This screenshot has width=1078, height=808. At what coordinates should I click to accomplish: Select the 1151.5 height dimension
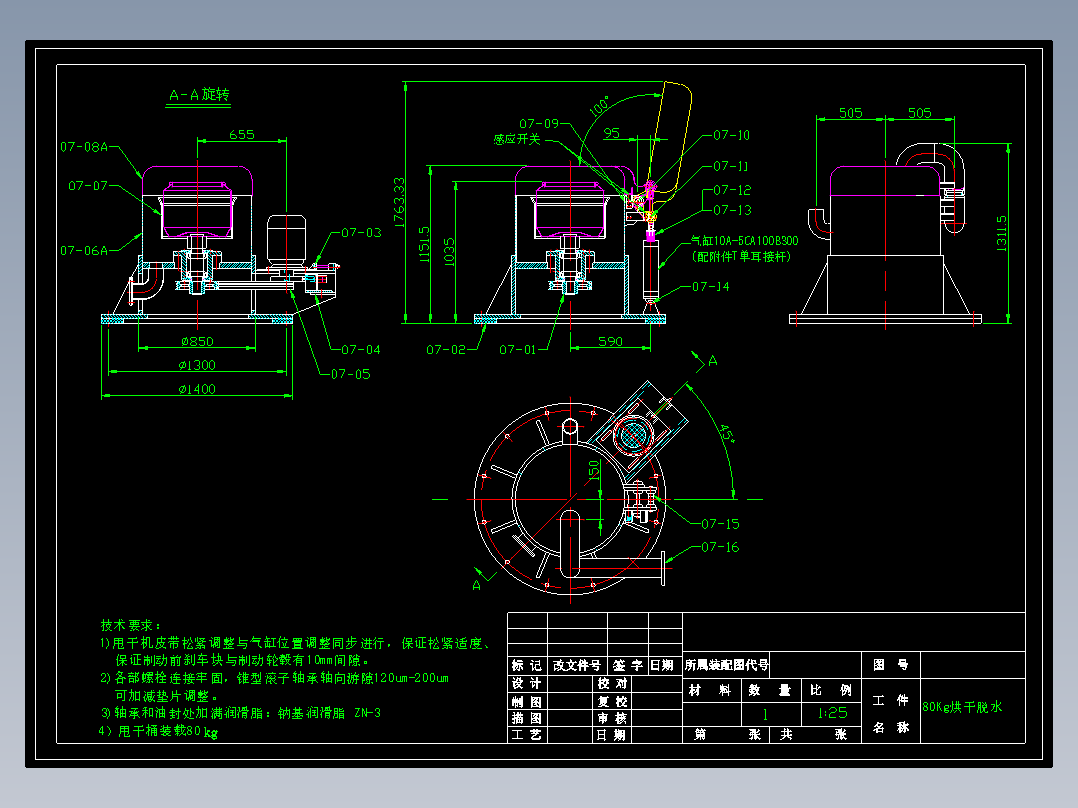tap(424, 244)
